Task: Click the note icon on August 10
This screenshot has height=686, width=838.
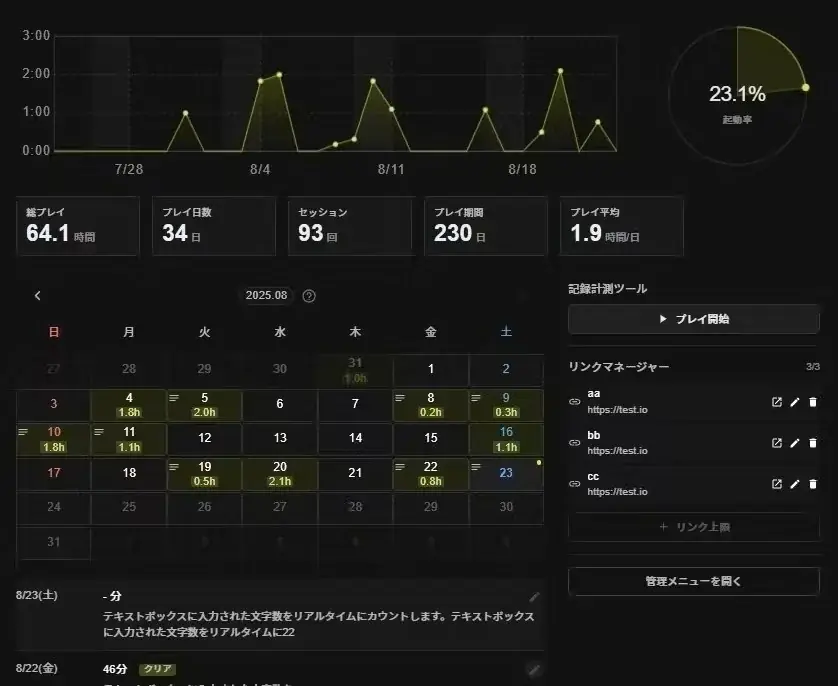Action: (23, 432)
